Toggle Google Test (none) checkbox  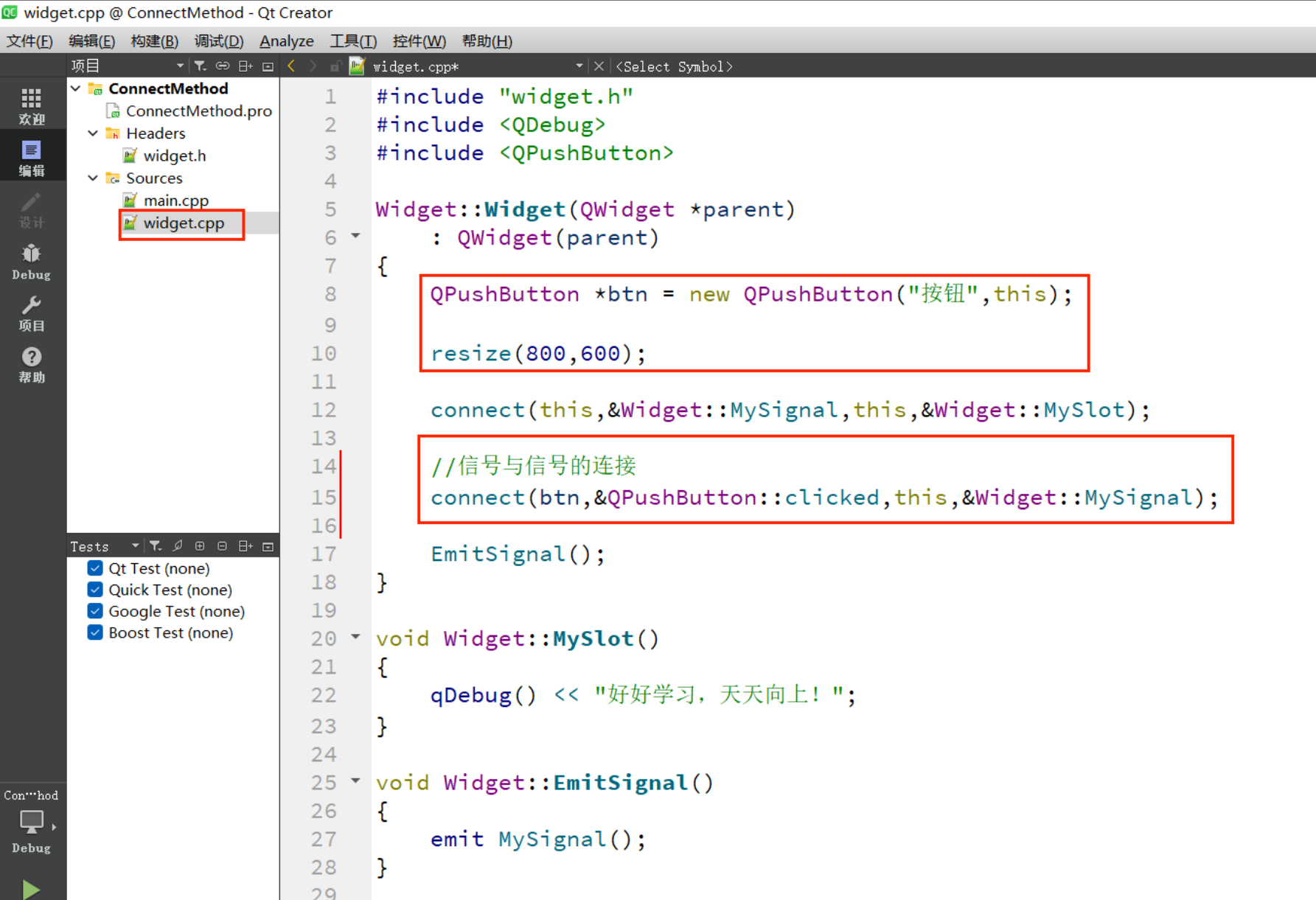pos(95,611)
